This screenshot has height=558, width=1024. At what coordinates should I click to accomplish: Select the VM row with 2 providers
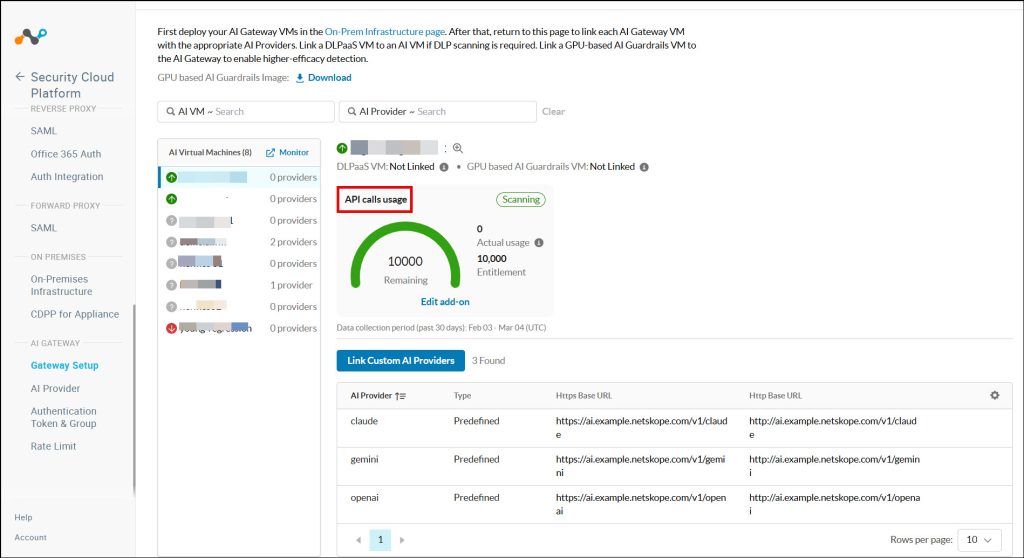coord(239,242)
